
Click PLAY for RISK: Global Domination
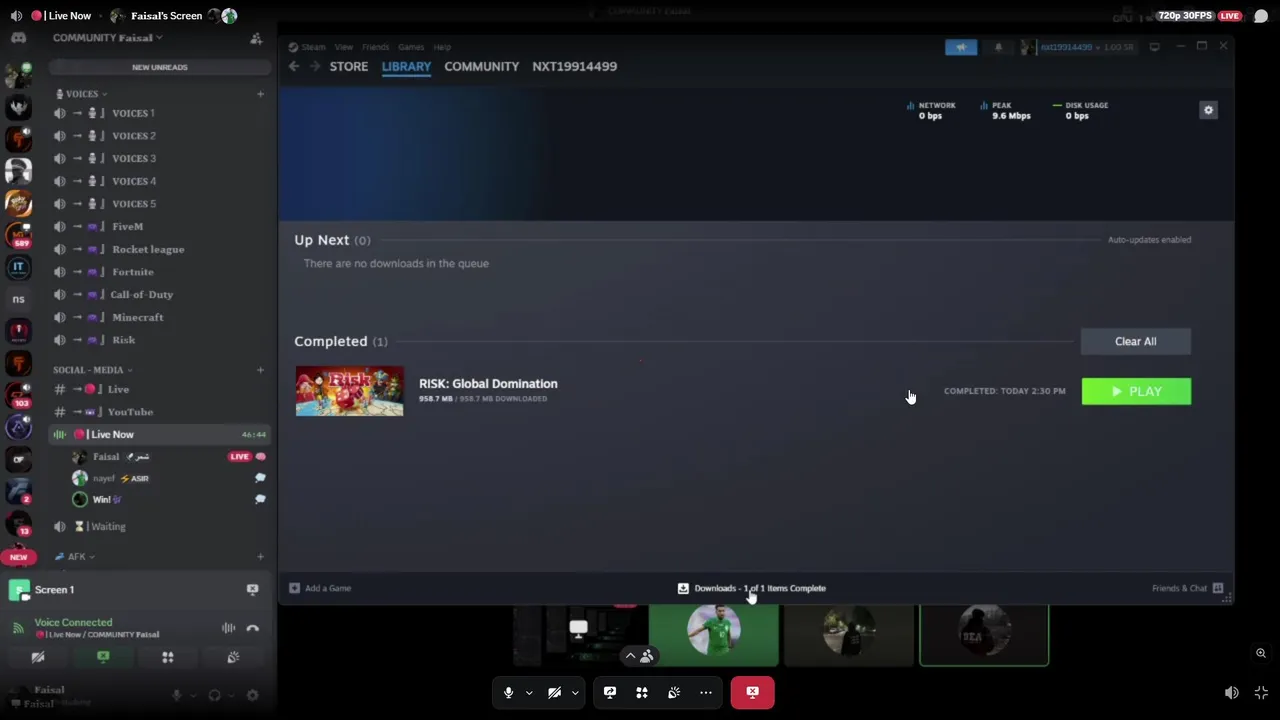click(x=1136, y=392)
